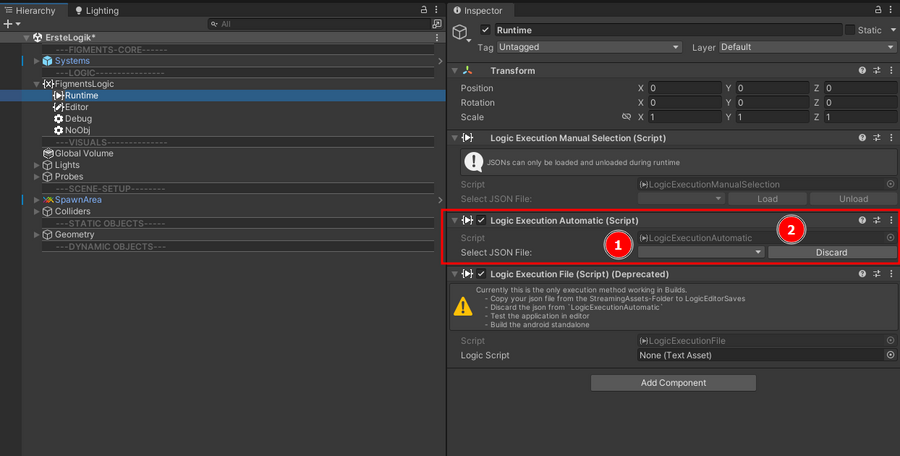The height and width of the screenshot is (456, 900).
Task: Toggle the Runtime object active checkbox
Action: pyautogui.click(x=486, y=30)
